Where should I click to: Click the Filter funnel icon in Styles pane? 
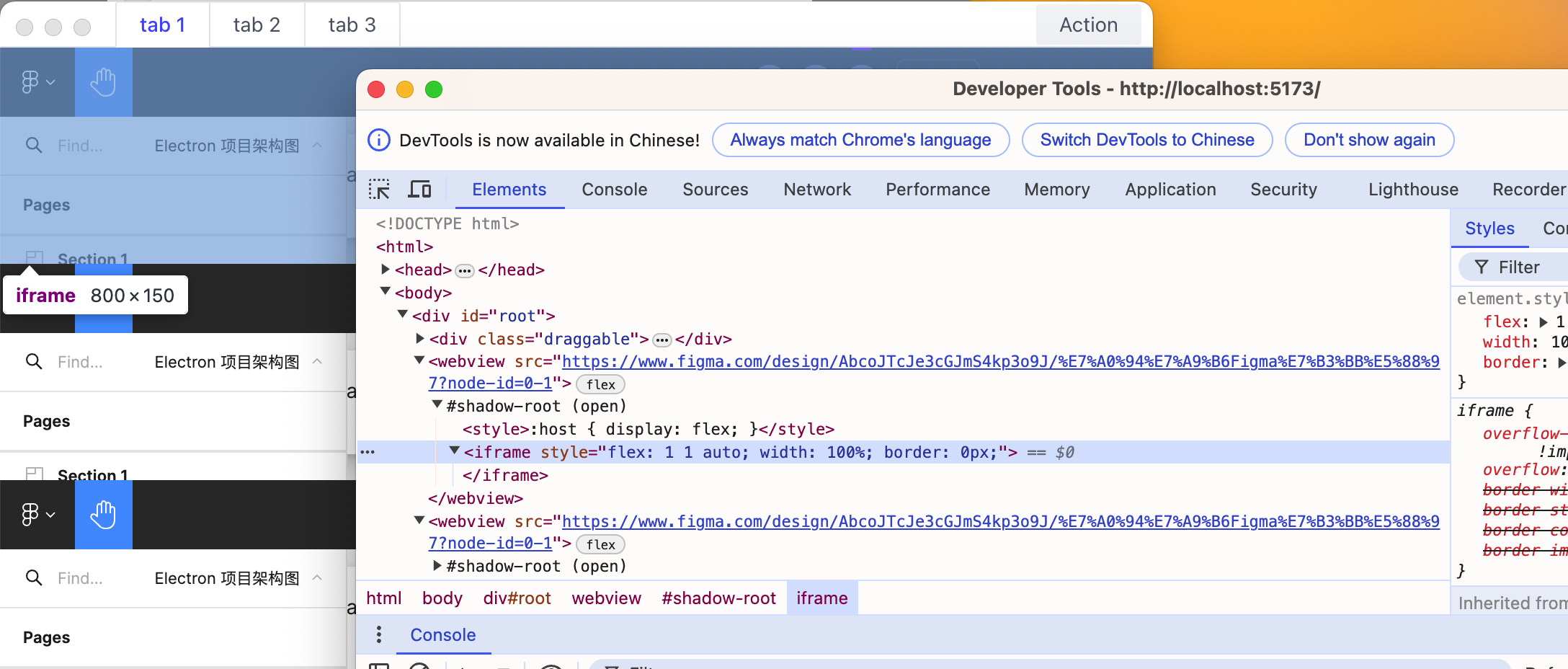point(1482,267)
